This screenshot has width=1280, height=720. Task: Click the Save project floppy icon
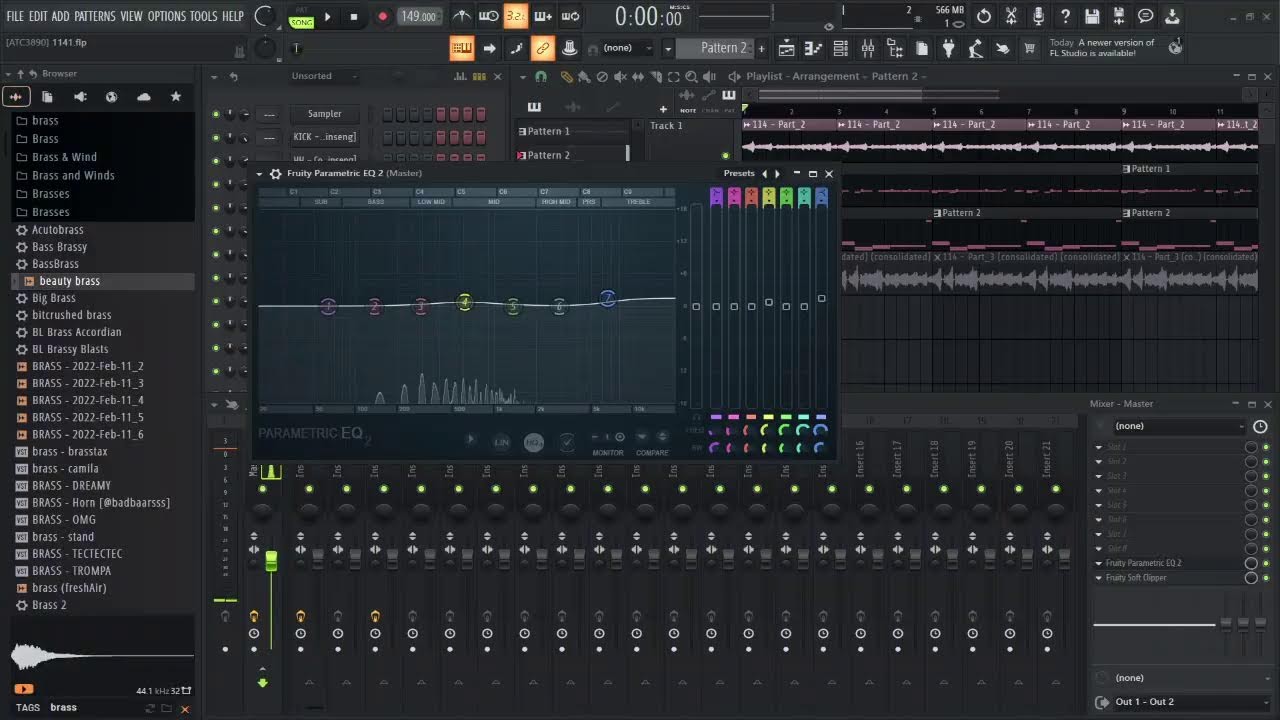pos(1092,16)
